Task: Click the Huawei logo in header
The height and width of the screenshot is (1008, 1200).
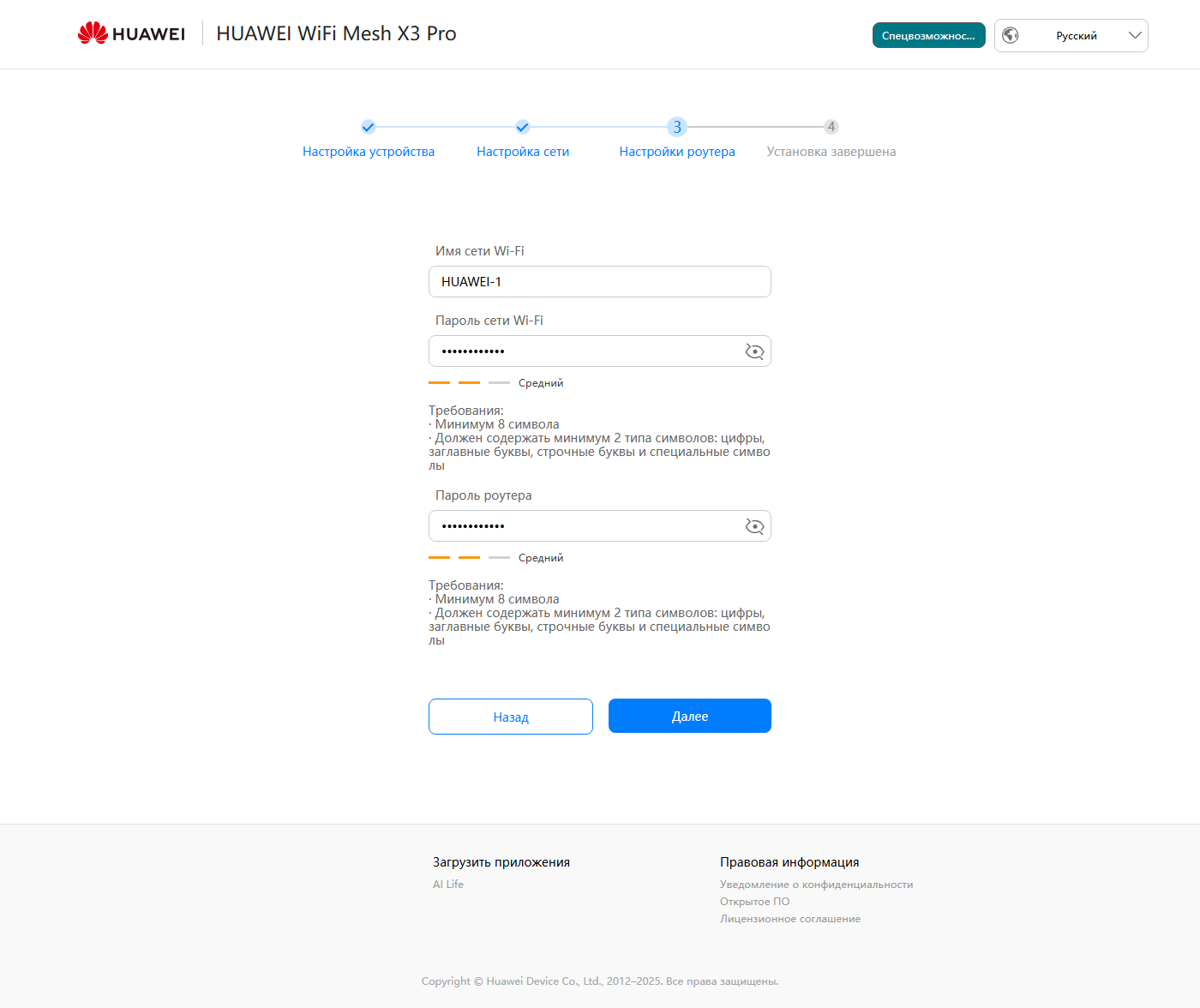Action: (x=131, y=33)
